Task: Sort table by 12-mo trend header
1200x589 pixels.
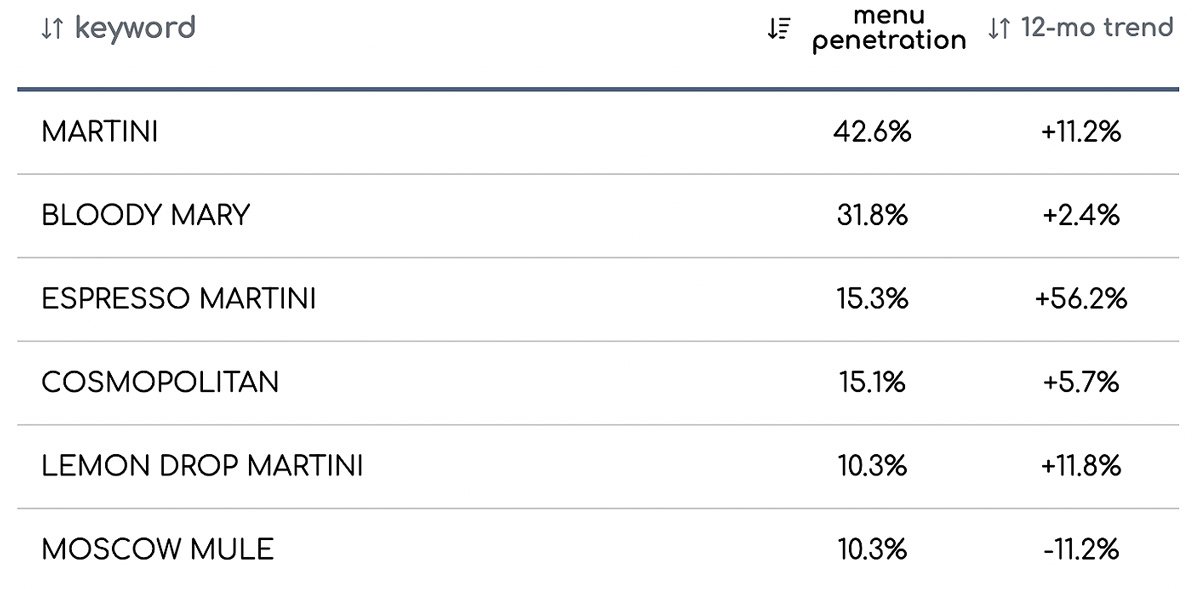Action: pyautogui.click(x=1097, y=28)
